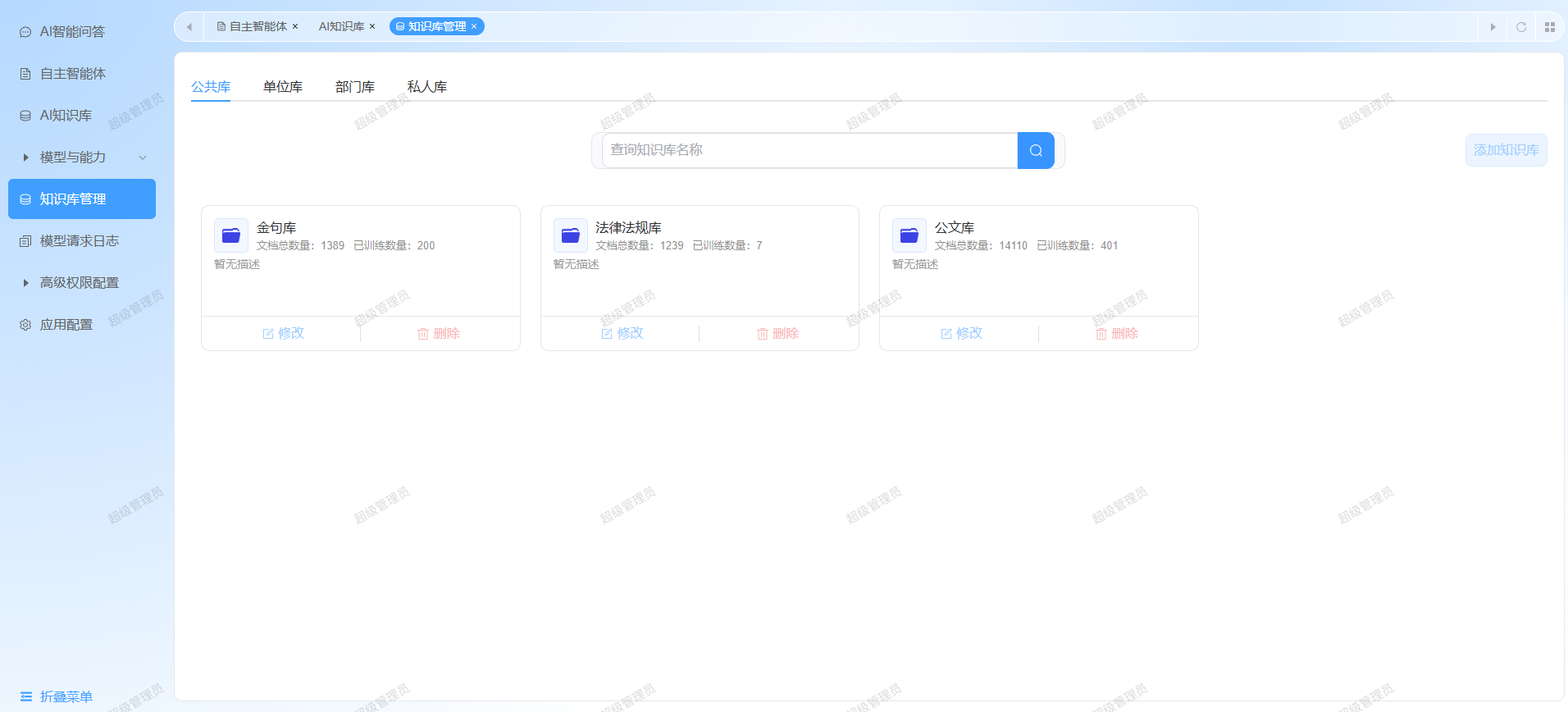1568x712 pixels.
Task: Click the magnifier search button
Action: [1036, 150]
